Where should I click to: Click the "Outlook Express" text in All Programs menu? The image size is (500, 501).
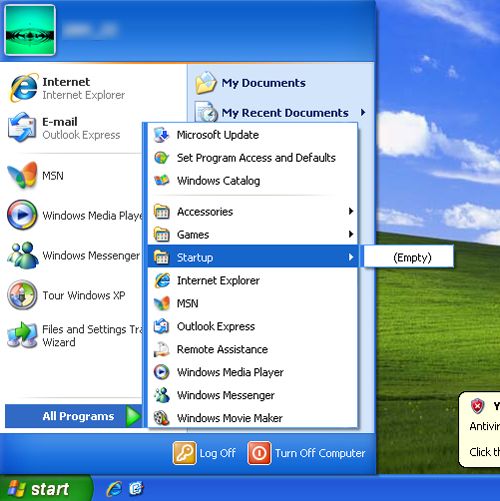(216, 326)
